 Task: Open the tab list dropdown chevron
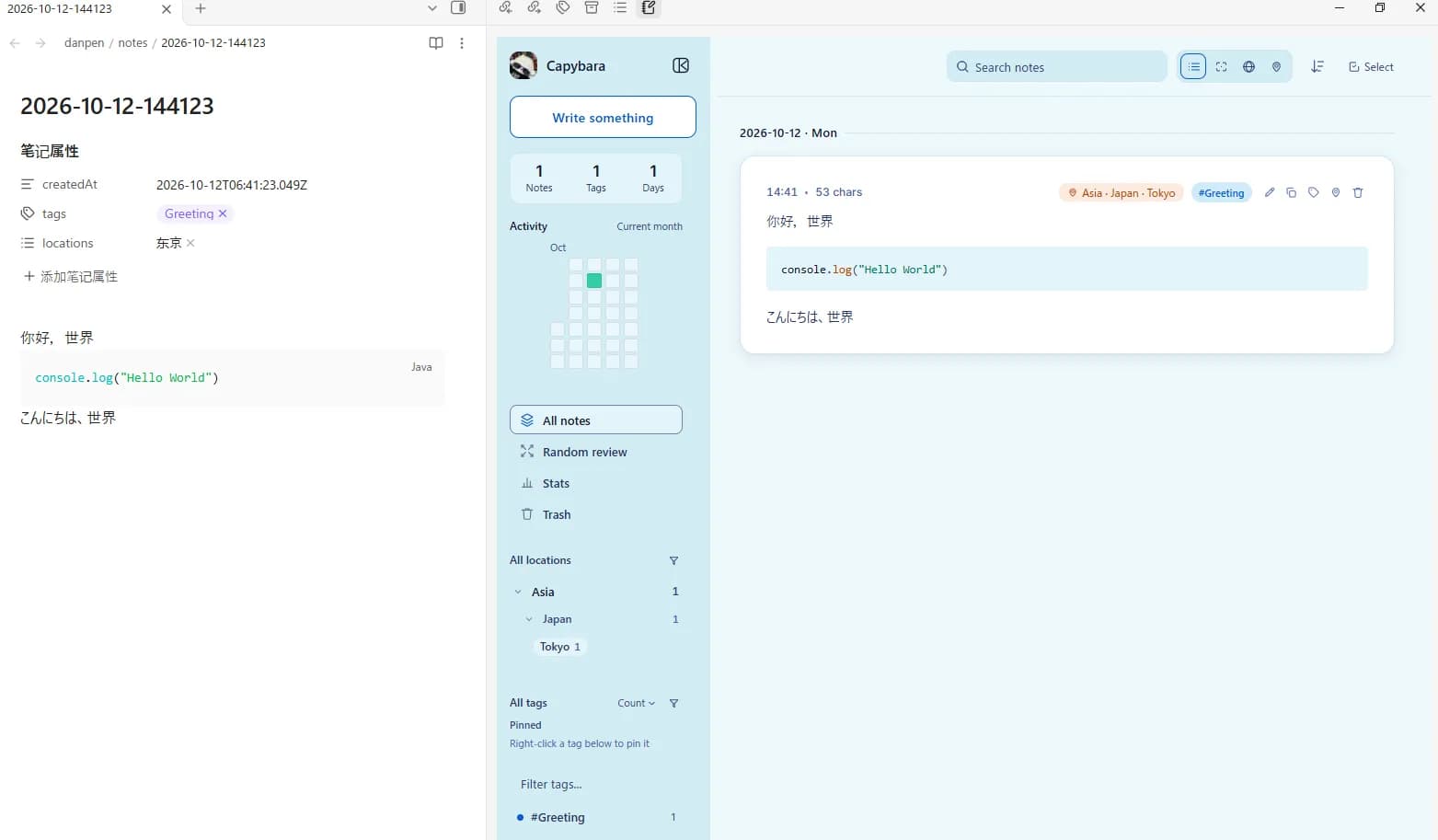tap(432, 7)
